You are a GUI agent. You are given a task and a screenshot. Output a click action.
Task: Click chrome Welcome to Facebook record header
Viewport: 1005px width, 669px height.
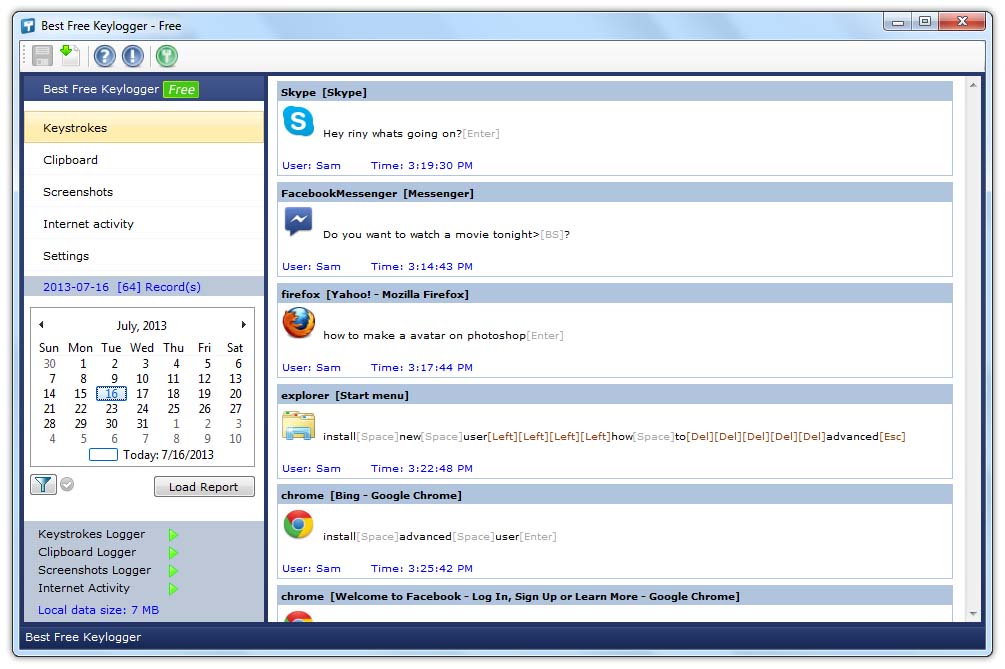pyautogui.click(x=615, y=597)
